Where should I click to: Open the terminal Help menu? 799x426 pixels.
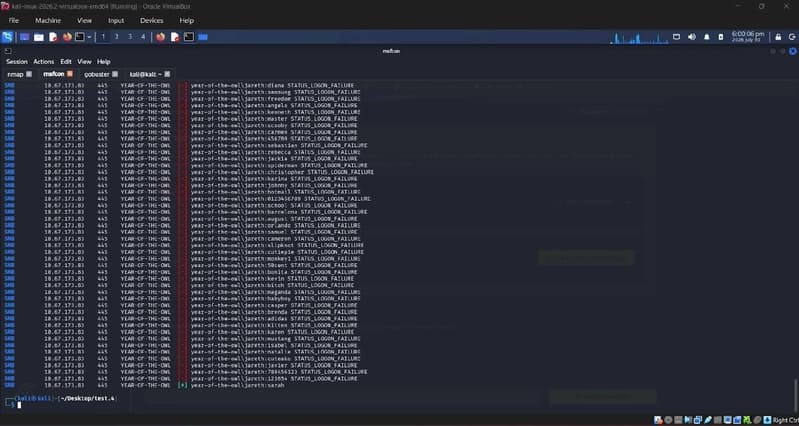(x=103, y=62)
